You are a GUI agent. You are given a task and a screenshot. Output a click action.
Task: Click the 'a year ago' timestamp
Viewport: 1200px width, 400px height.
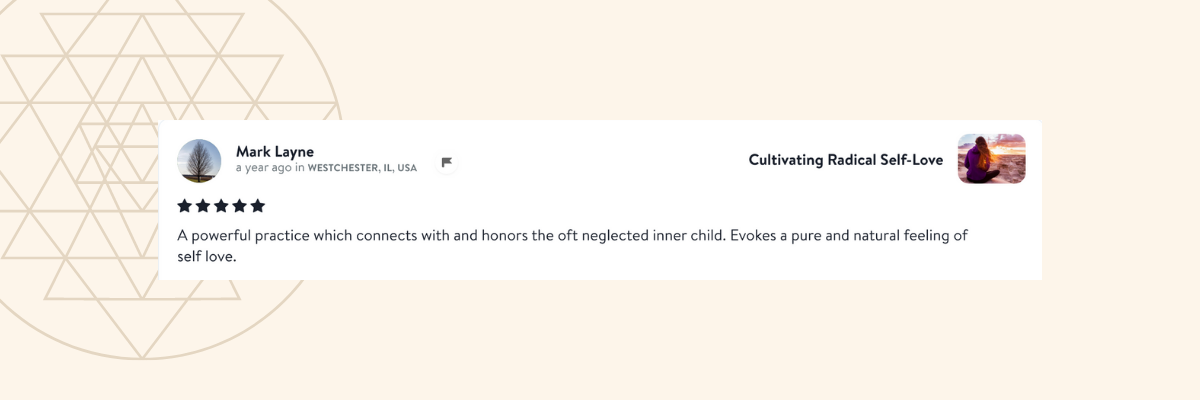pyautogui.click(x=264, y=168)
